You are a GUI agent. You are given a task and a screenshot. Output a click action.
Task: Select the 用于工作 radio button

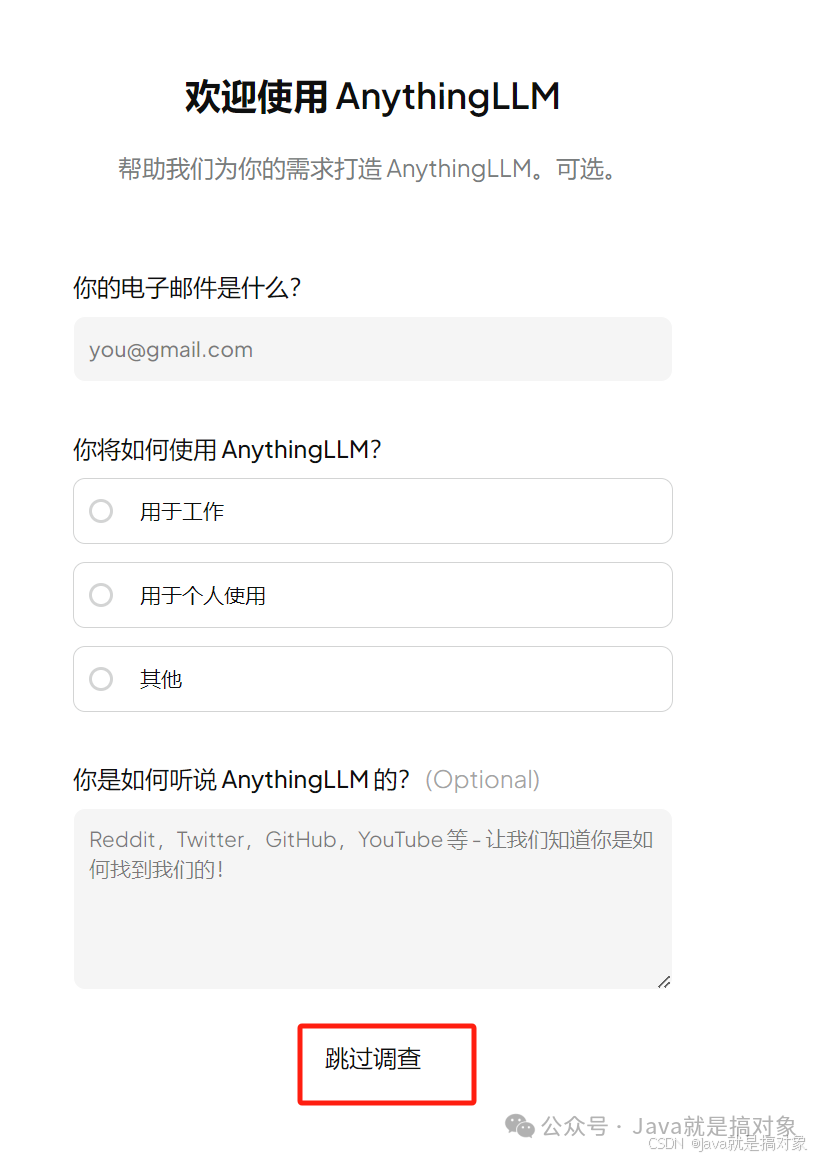100,511
